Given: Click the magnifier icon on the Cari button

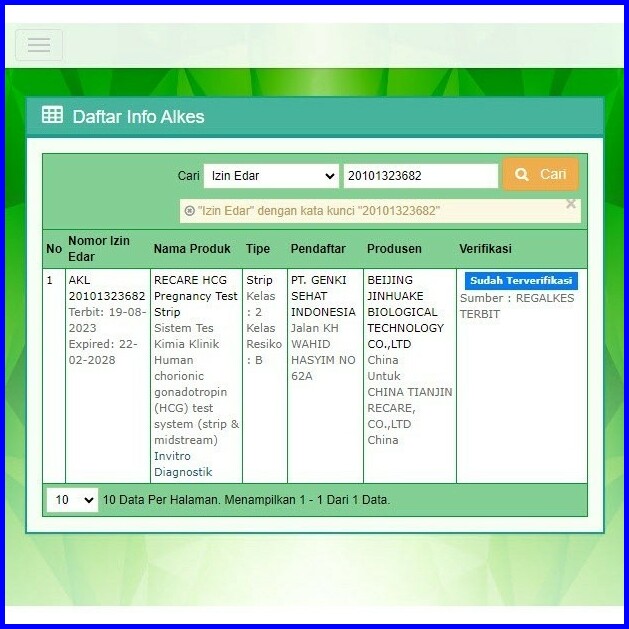Looking at the screenshot, I should tap(521, 175).
